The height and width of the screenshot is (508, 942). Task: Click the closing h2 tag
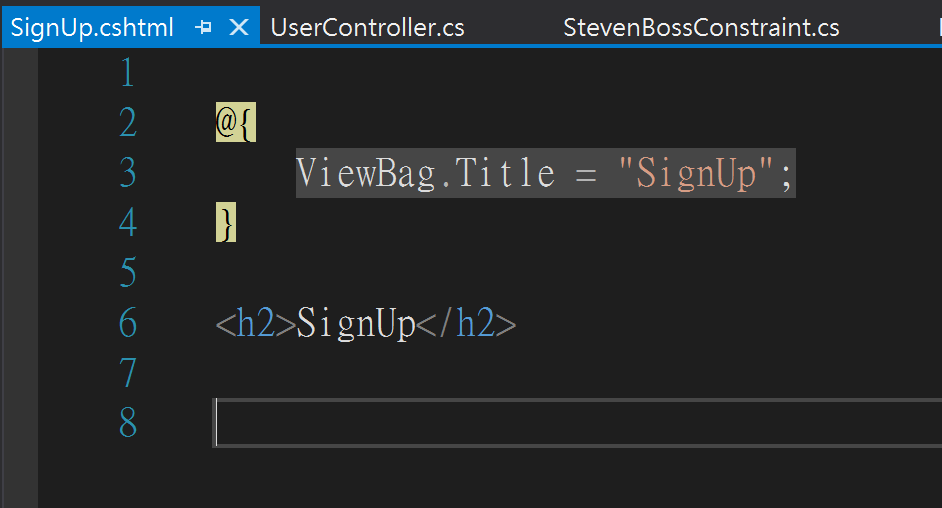pyautogui.click(x=466, y=324)
